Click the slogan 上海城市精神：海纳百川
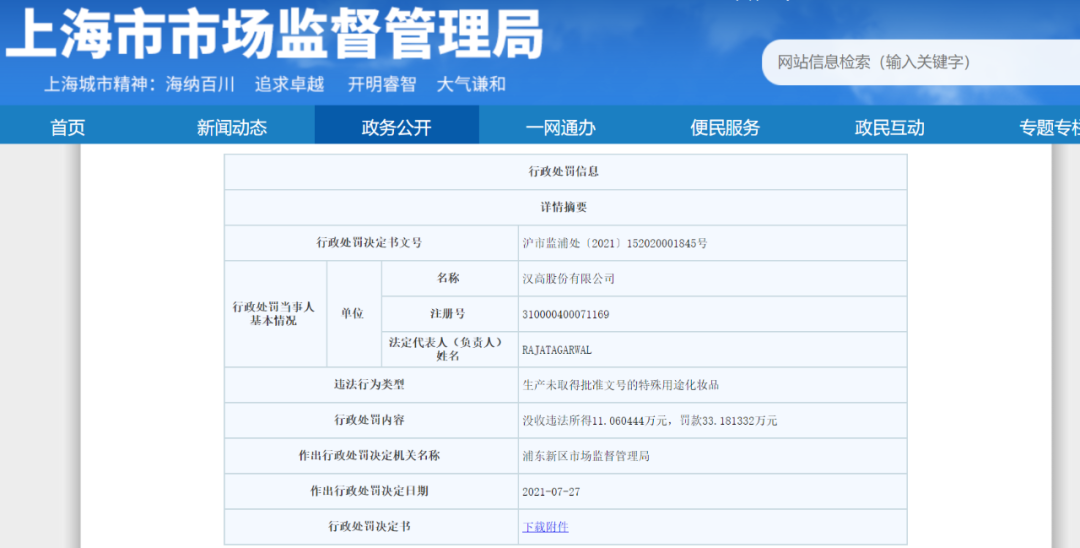 point(140,85)
